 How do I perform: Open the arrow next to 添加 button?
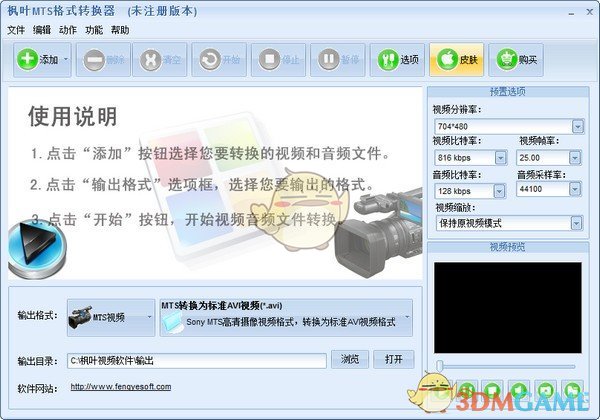(66, 60)
